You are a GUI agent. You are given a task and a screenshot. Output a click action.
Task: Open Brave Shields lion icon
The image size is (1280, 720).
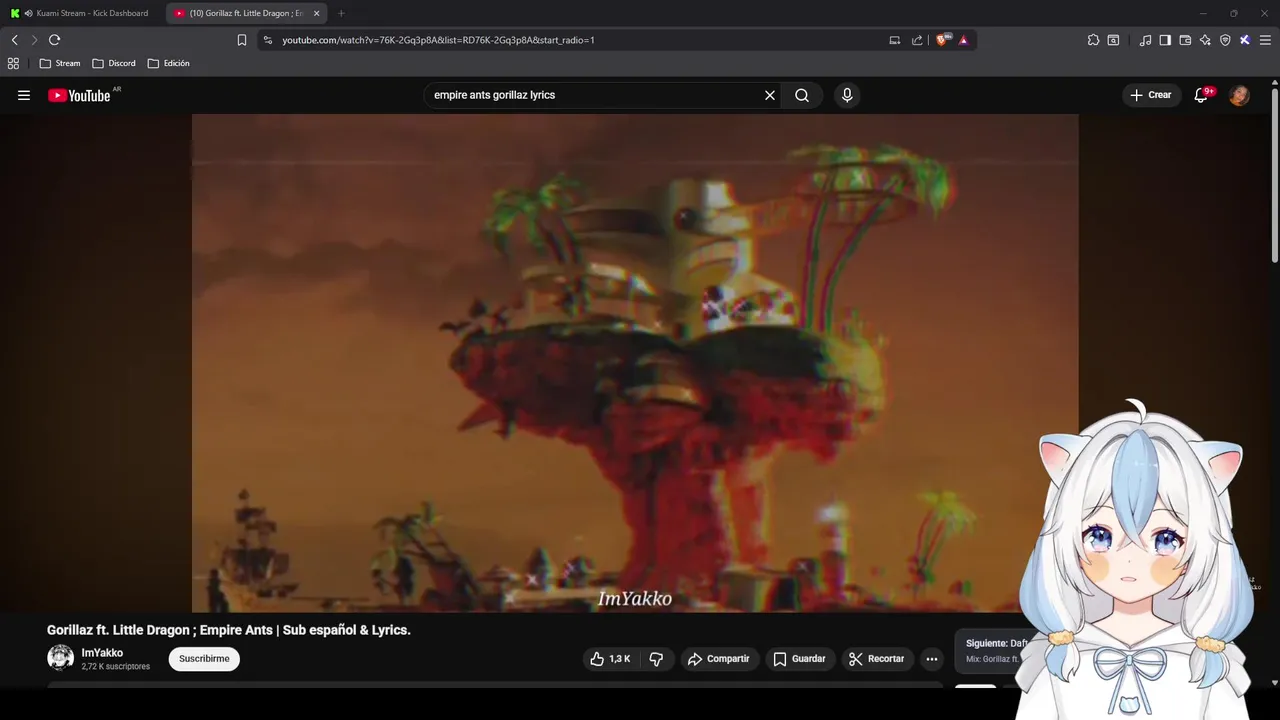click(943, 40)
